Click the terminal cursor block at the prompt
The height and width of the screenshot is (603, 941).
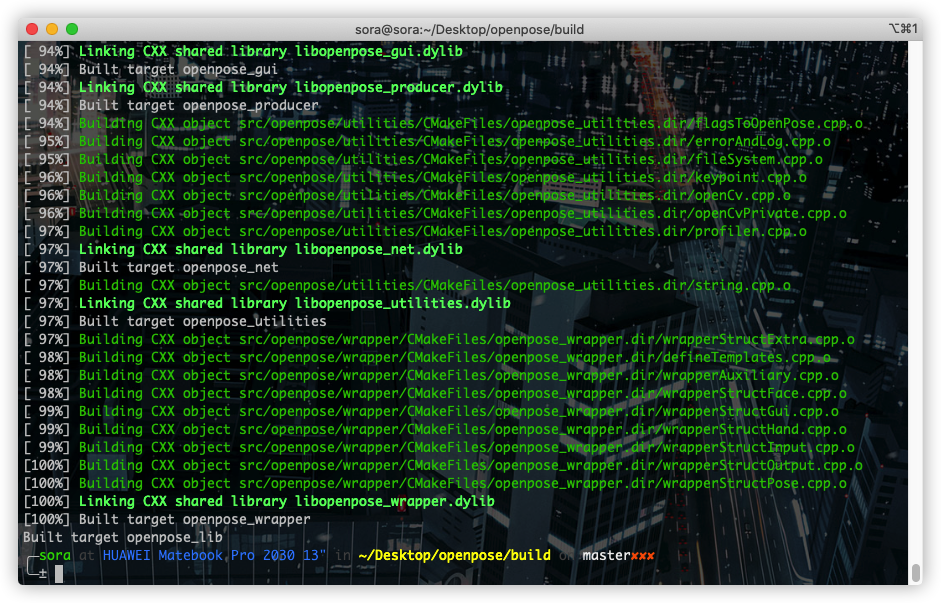[59, 573]
